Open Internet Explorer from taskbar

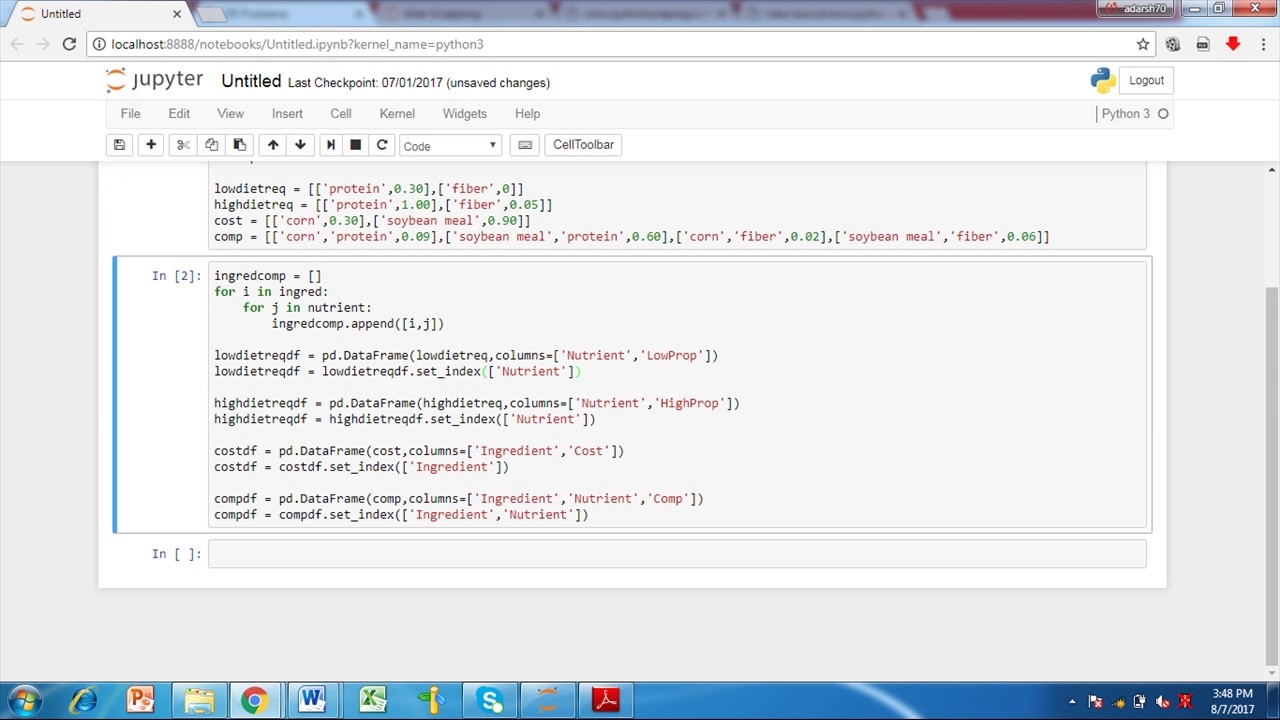coord(83,700)
